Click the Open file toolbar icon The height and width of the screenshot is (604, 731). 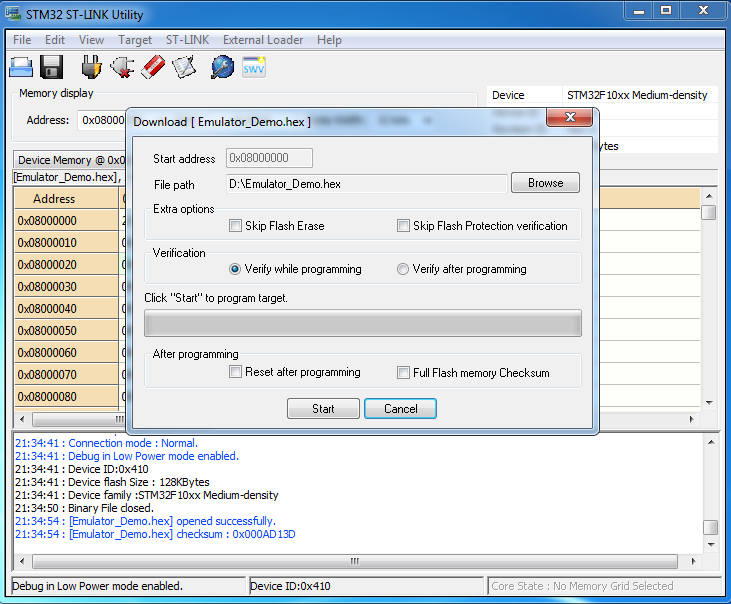pos(21,68)
